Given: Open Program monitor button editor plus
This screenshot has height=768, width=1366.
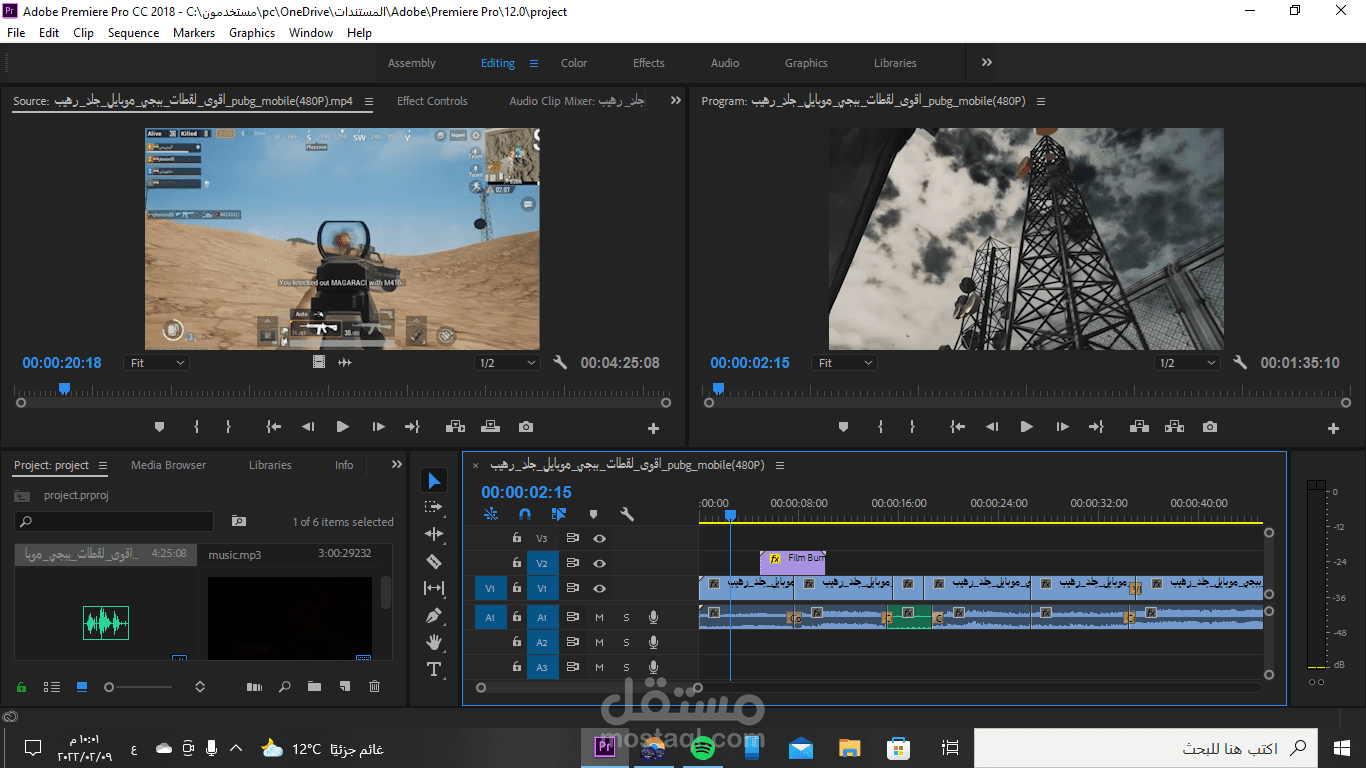Looking at the screenshot, I should click(1333, 428).
